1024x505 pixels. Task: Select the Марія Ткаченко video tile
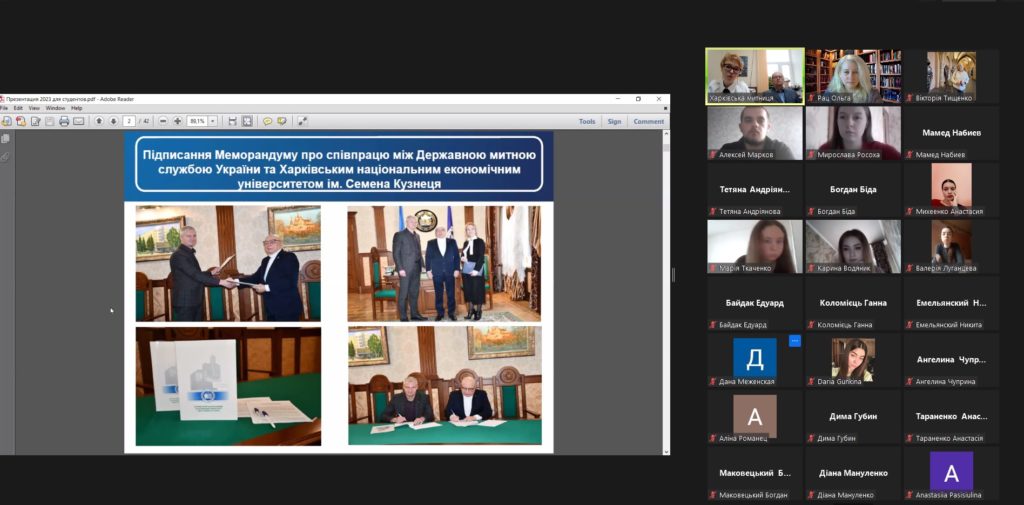755,246
